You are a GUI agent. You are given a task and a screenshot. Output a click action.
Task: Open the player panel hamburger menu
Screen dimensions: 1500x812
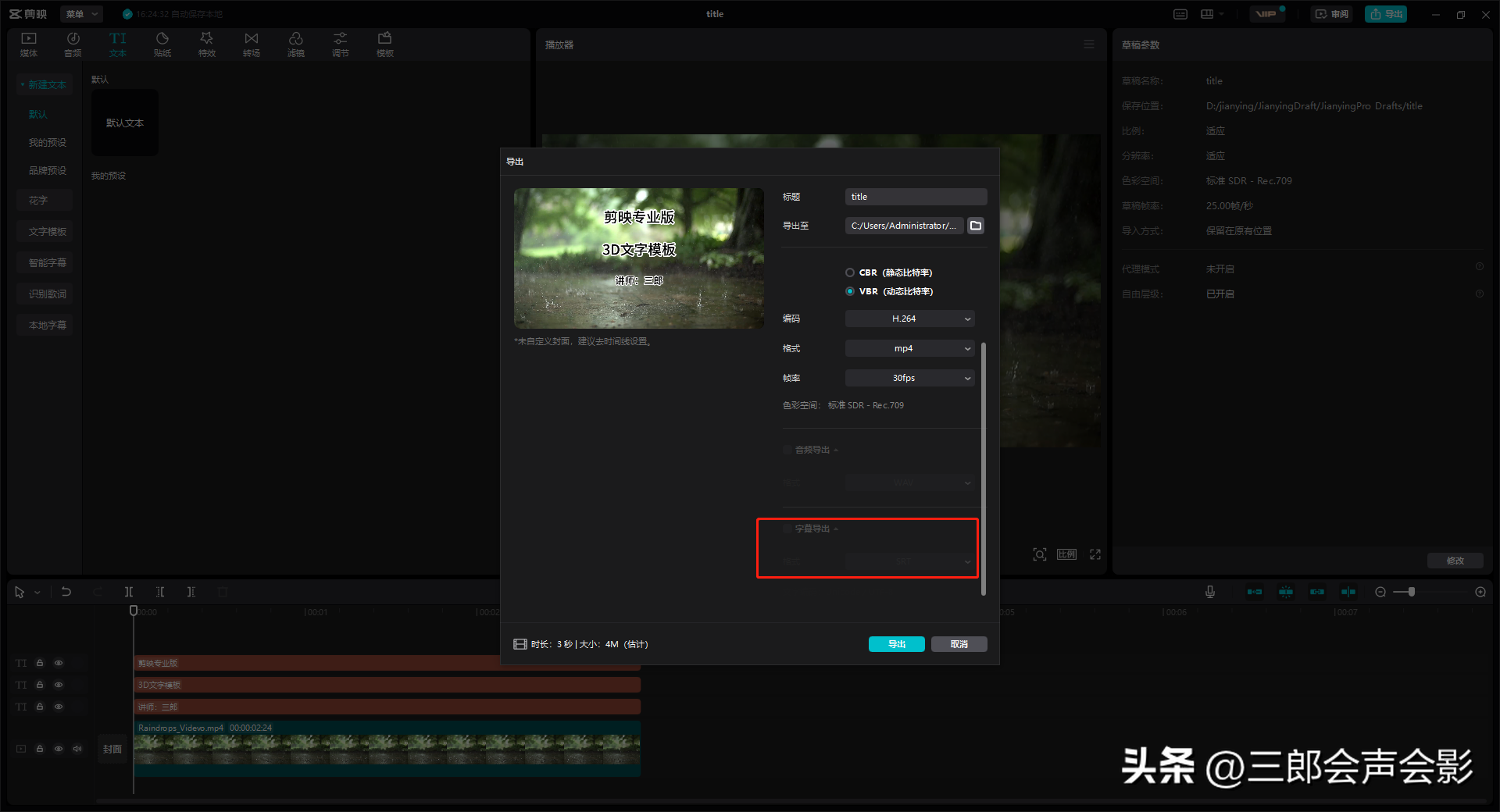click(1089, 45)
